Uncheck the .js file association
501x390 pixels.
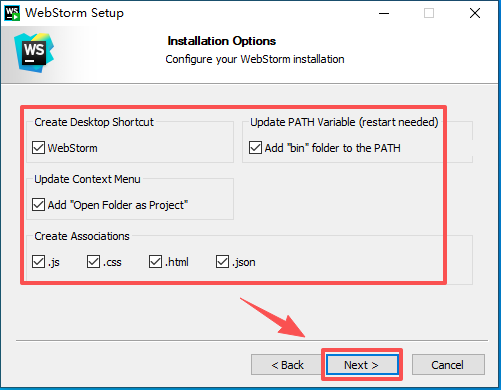(x=38, y=262)
